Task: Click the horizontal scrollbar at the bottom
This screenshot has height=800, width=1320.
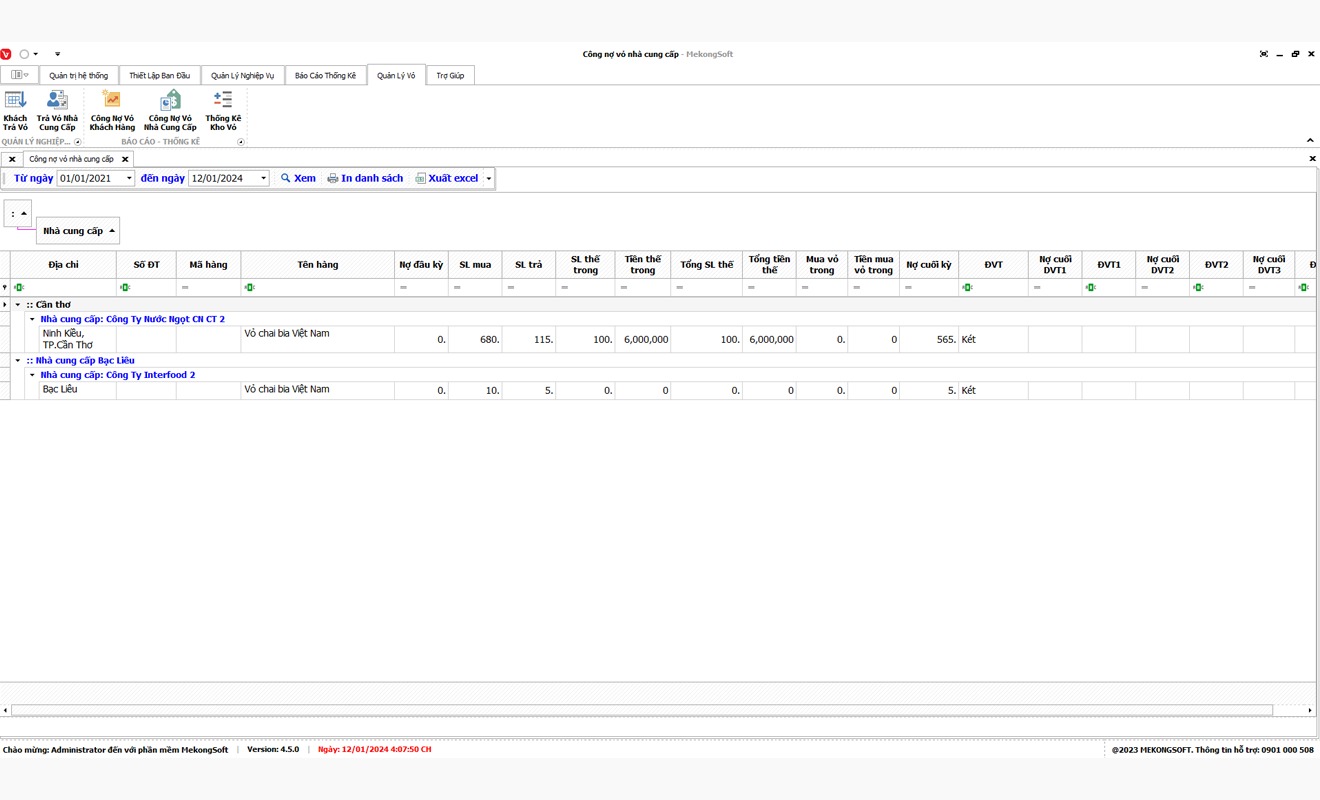Action: point(640,710)
